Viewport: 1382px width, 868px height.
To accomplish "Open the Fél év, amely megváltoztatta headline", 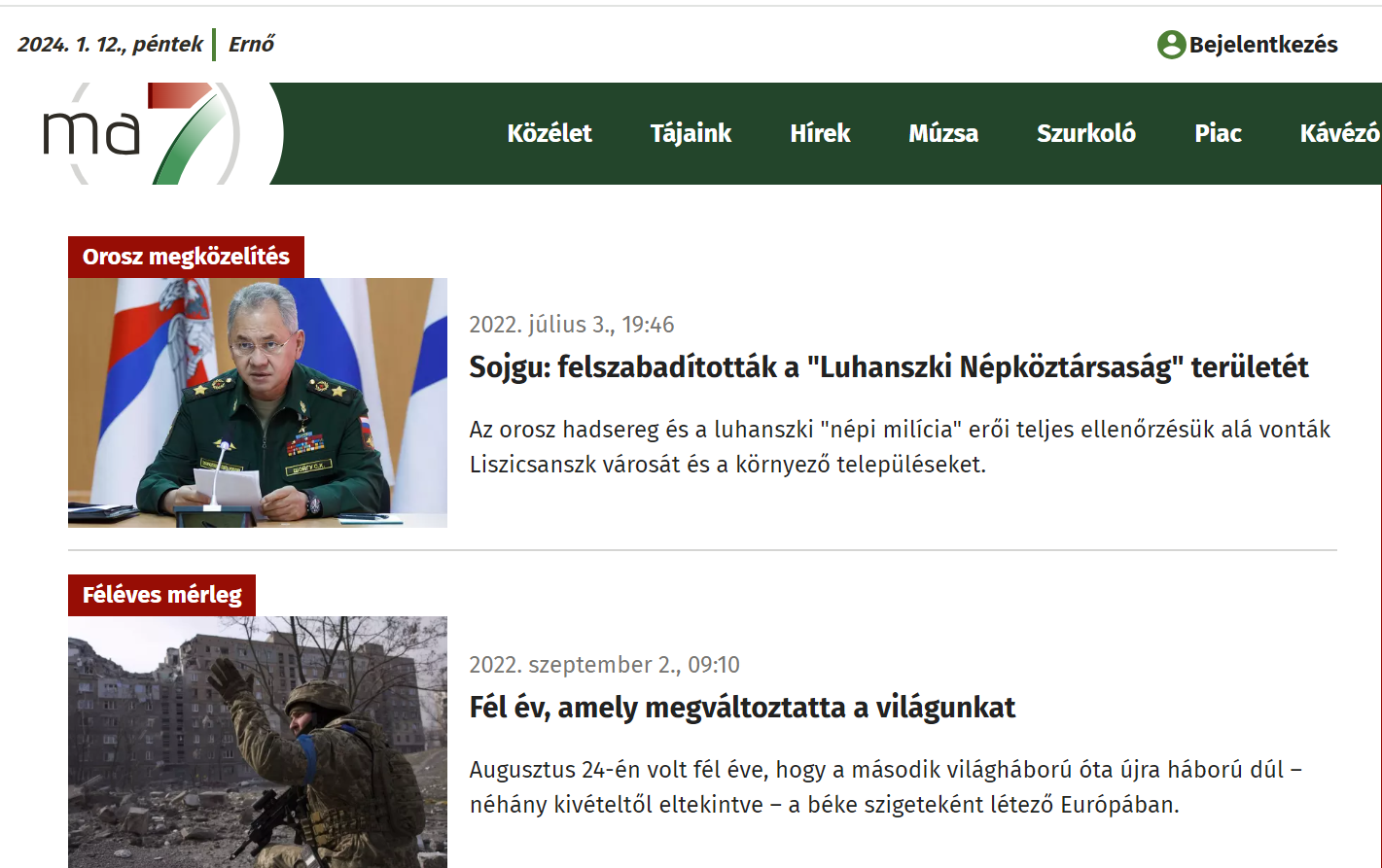I will (x=742, y=708).
